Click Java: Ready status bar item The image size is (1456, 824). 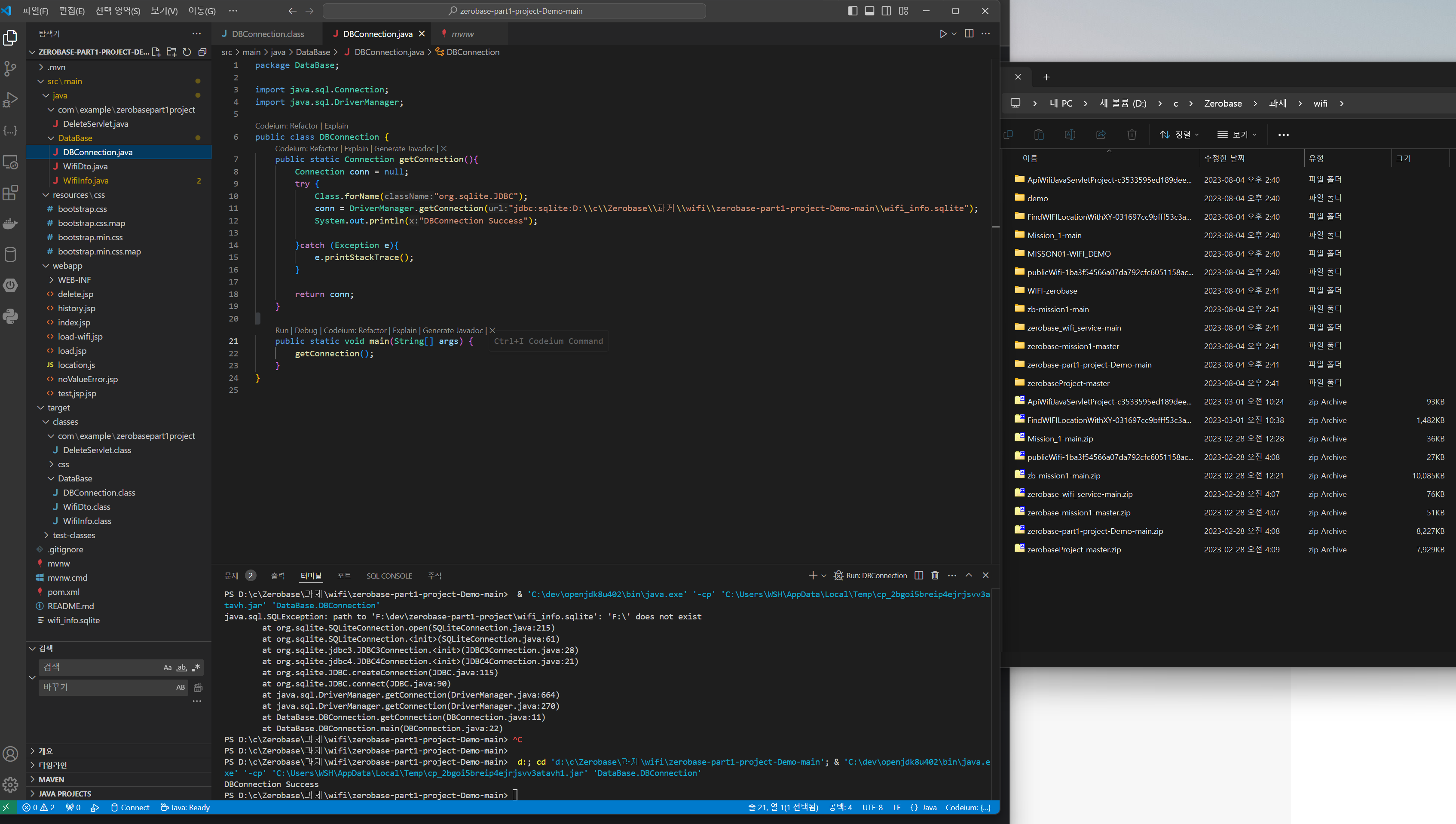pyautogui.click(x=185, y=808)
